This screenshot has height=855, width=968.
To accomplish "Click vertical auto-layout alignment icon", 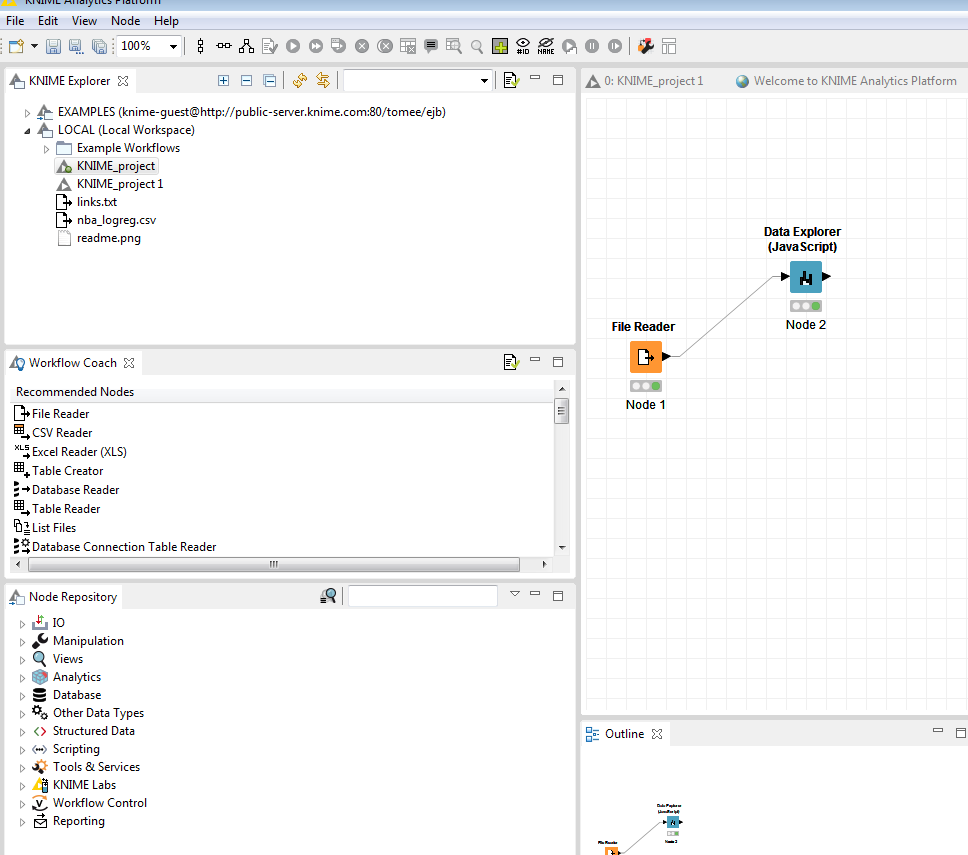I will pos(201,46).
